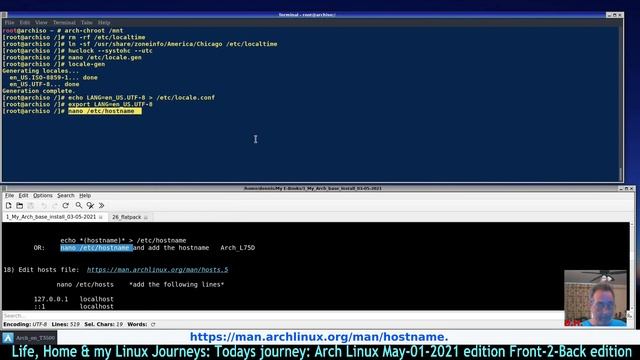Click the terminal window title bar
The image size is (640, 360).
tap(307, 15)
